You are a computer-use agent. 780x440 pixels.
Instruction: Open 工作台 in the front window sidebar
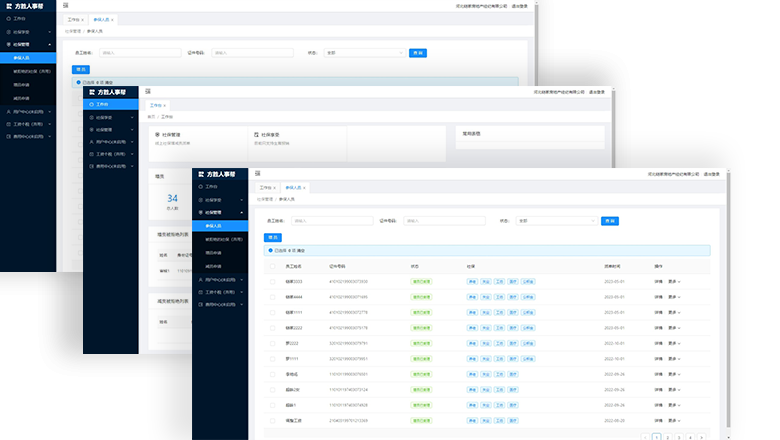tap(211, 186)
